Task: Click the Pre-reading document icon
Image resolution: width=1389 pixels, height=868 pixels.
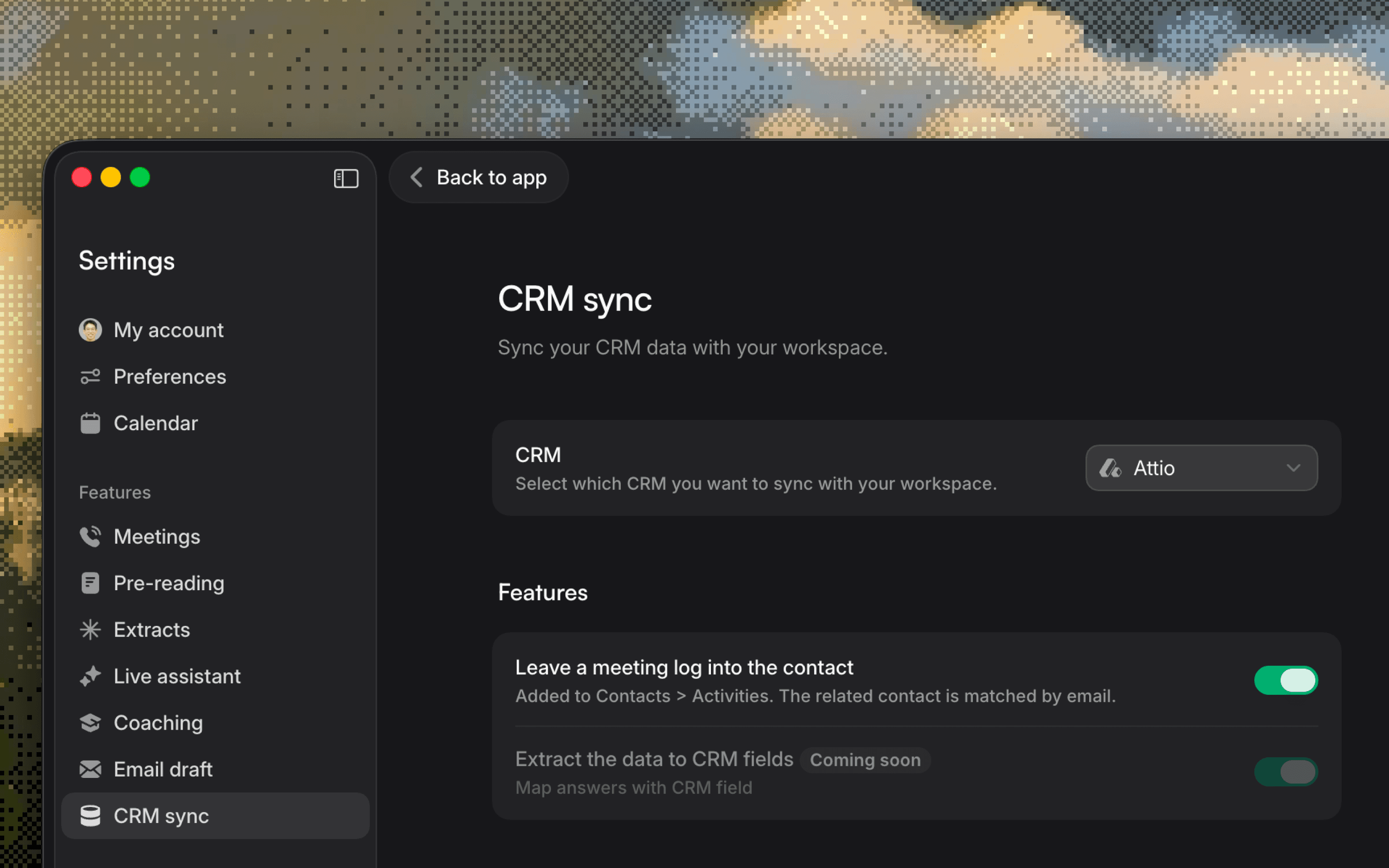Action: [x=90, y=583]
